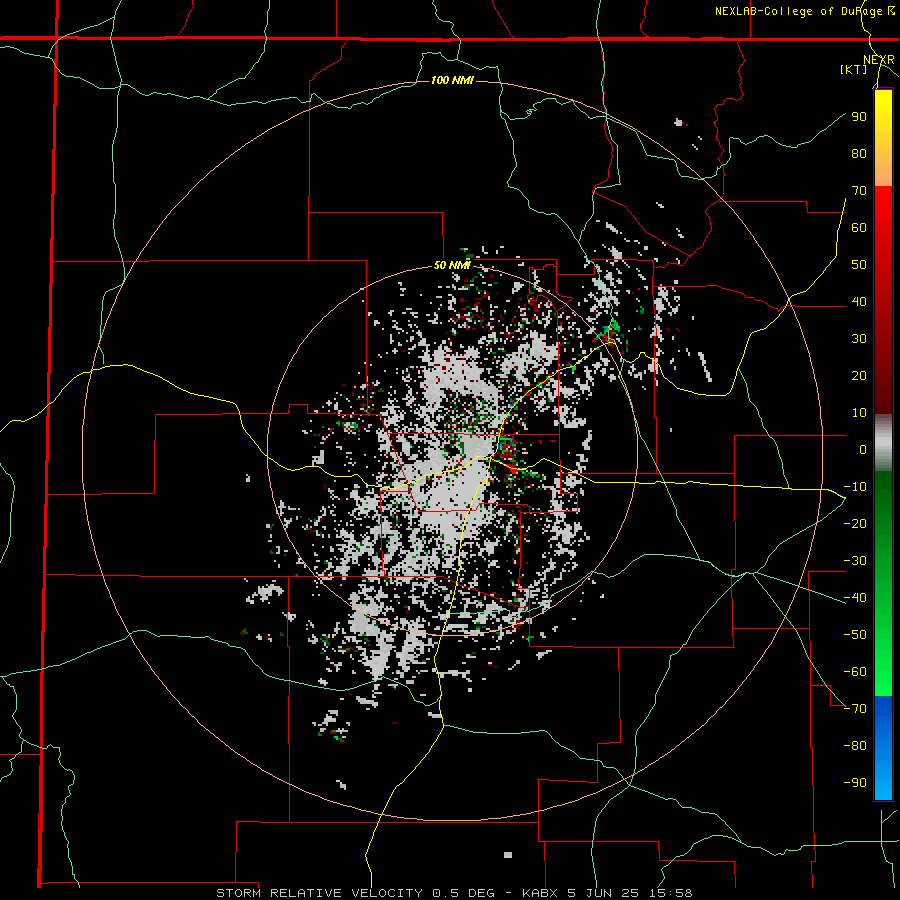This screenshot has height=900, width=900.
Task: Click the 100 NMI range ring label
Action: 452,80
